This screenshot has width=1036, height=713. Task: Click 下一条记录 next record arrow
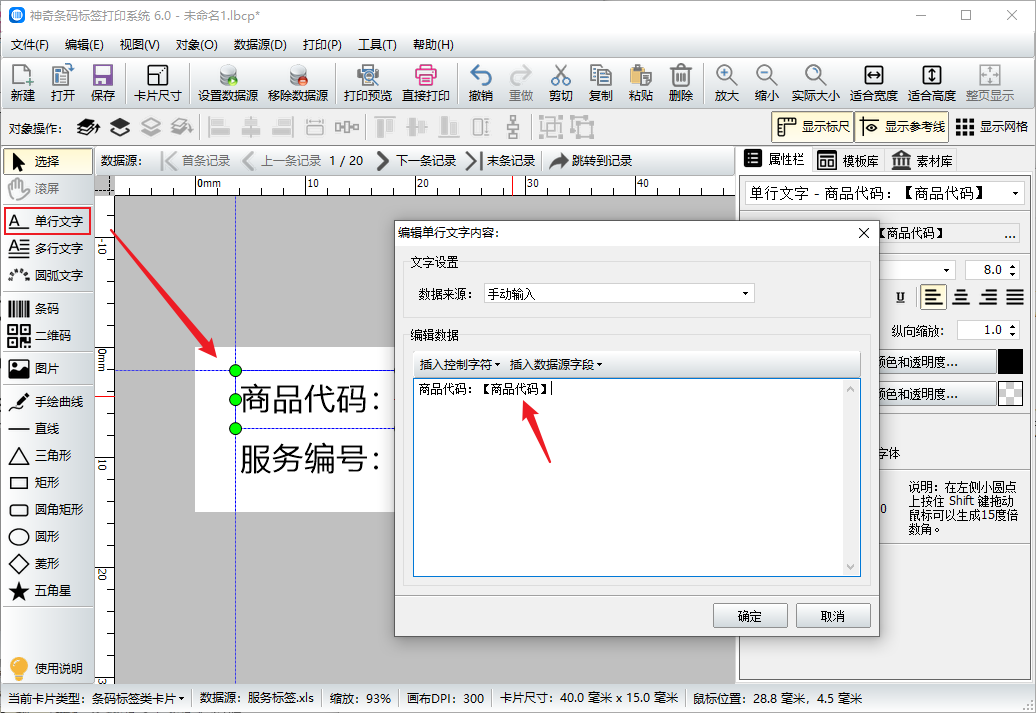tap(416, 161)
